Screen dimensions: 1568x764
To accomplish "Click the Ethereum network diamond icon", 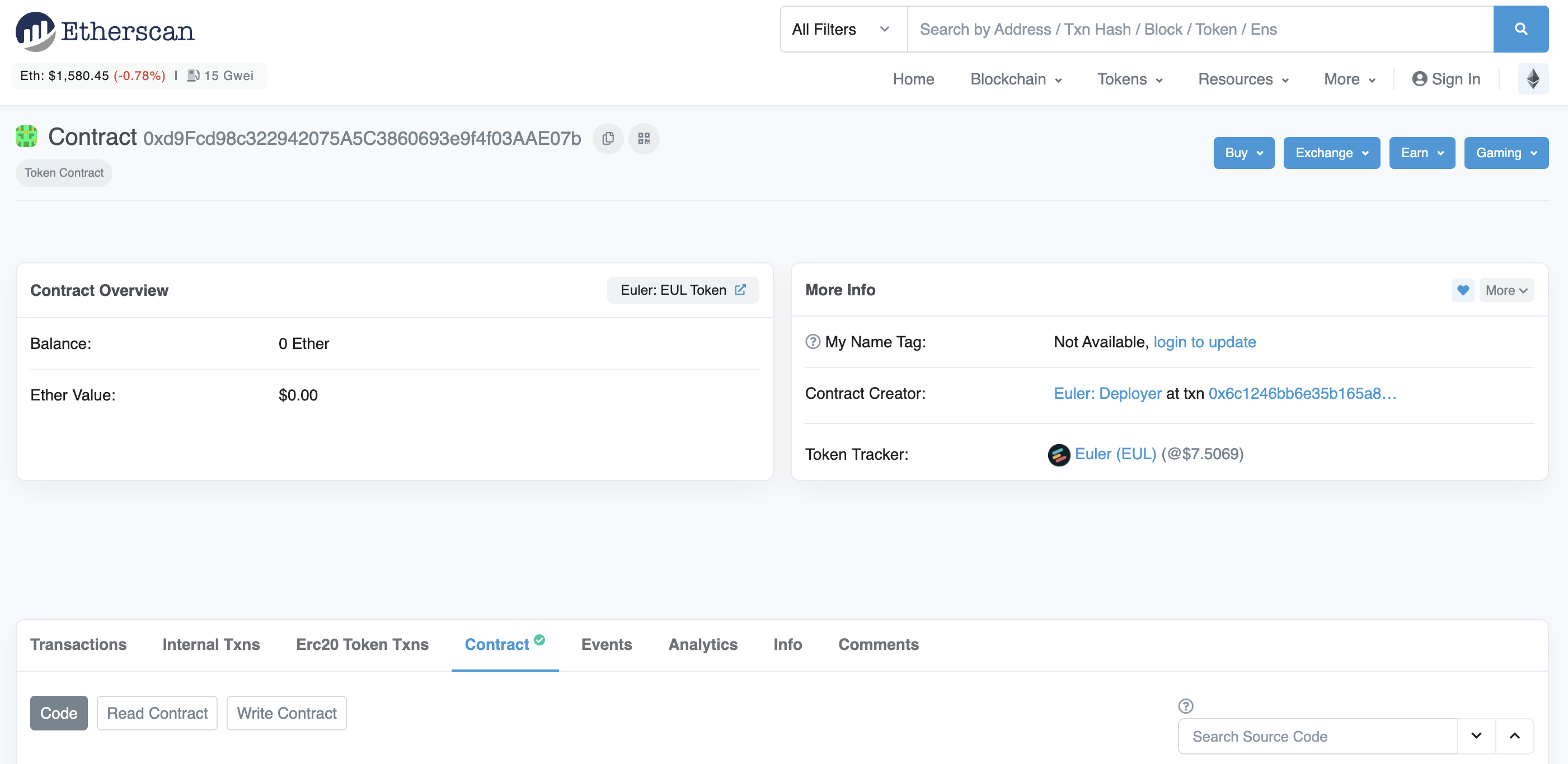I will [1532, 79].
